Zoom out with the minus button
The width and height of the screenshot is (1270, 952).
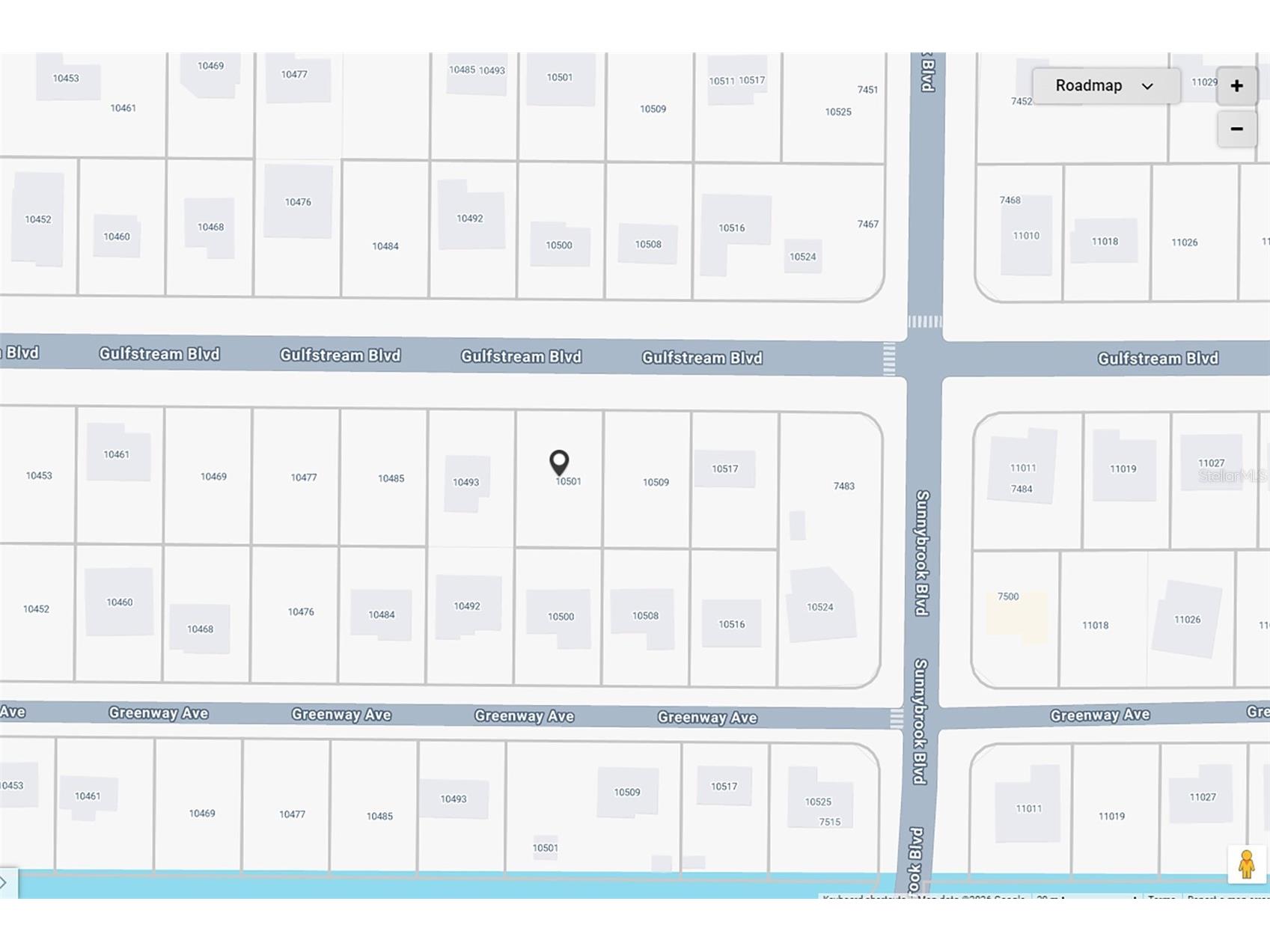point(1236,129)
